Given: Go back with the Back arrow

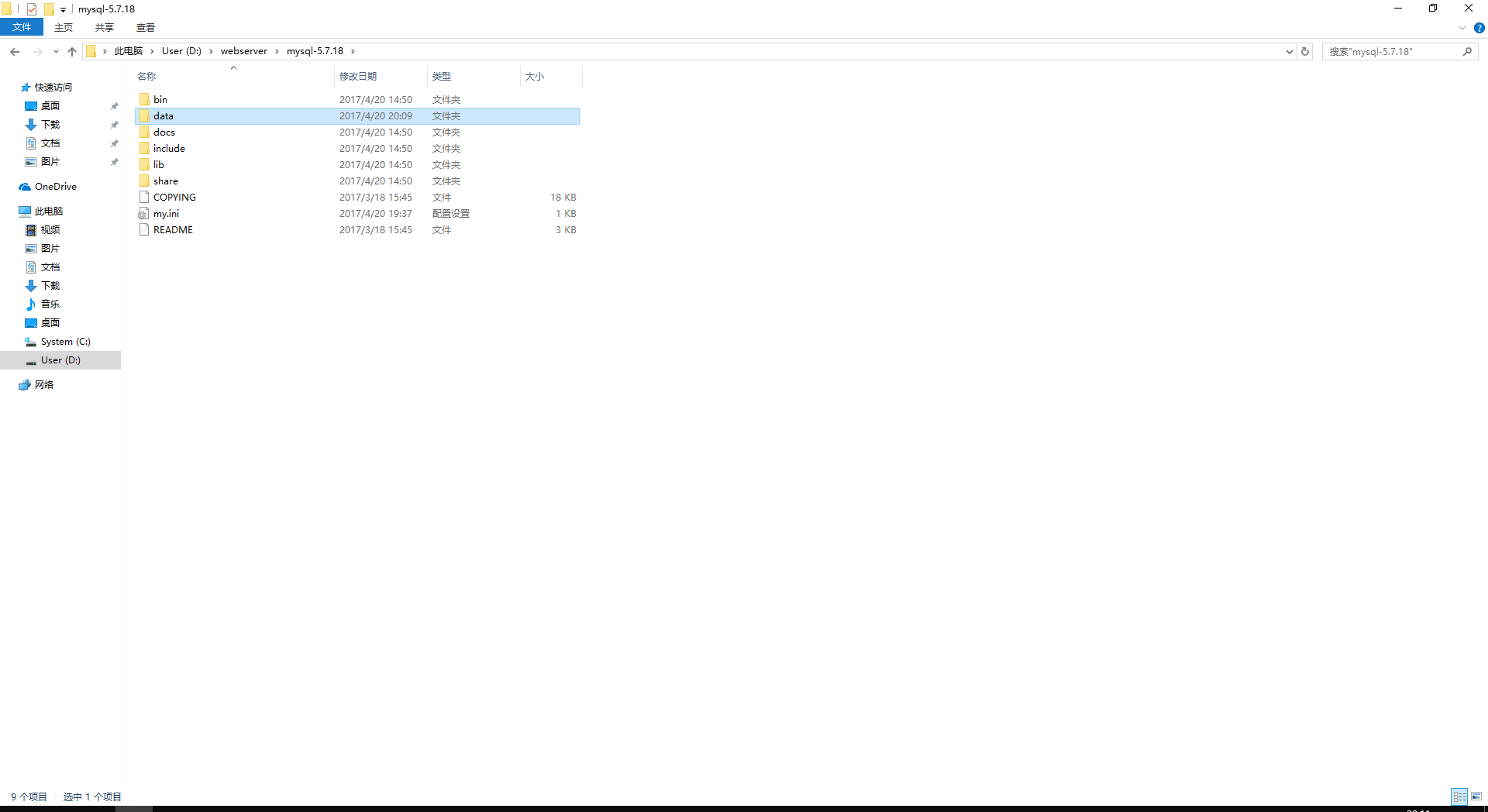Looking at the screenshot, I should pyautogui.click(x=15, y=51).
